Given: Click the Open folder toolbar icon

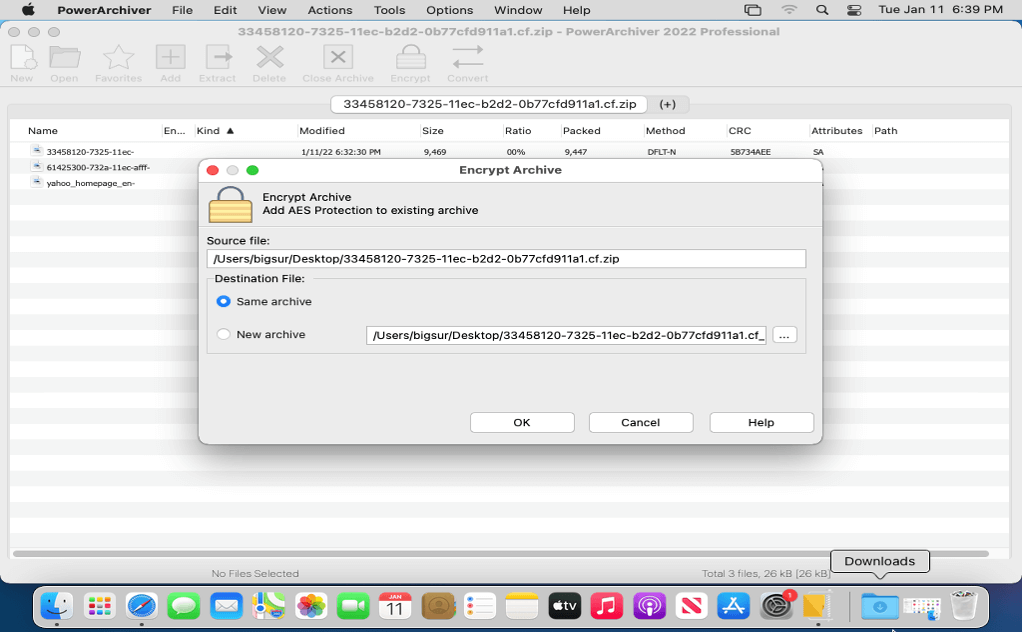Looking at the screenshot, I should point(64,61).
